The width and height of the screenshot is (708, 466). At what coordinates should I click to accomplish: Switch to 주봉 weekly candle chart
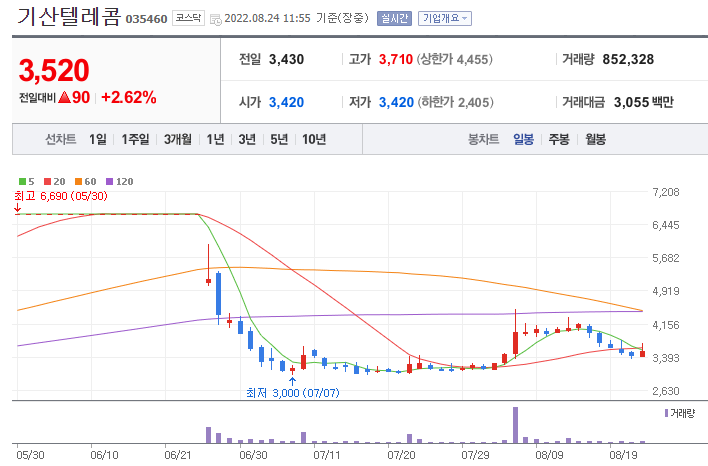[x=559, y=139]
